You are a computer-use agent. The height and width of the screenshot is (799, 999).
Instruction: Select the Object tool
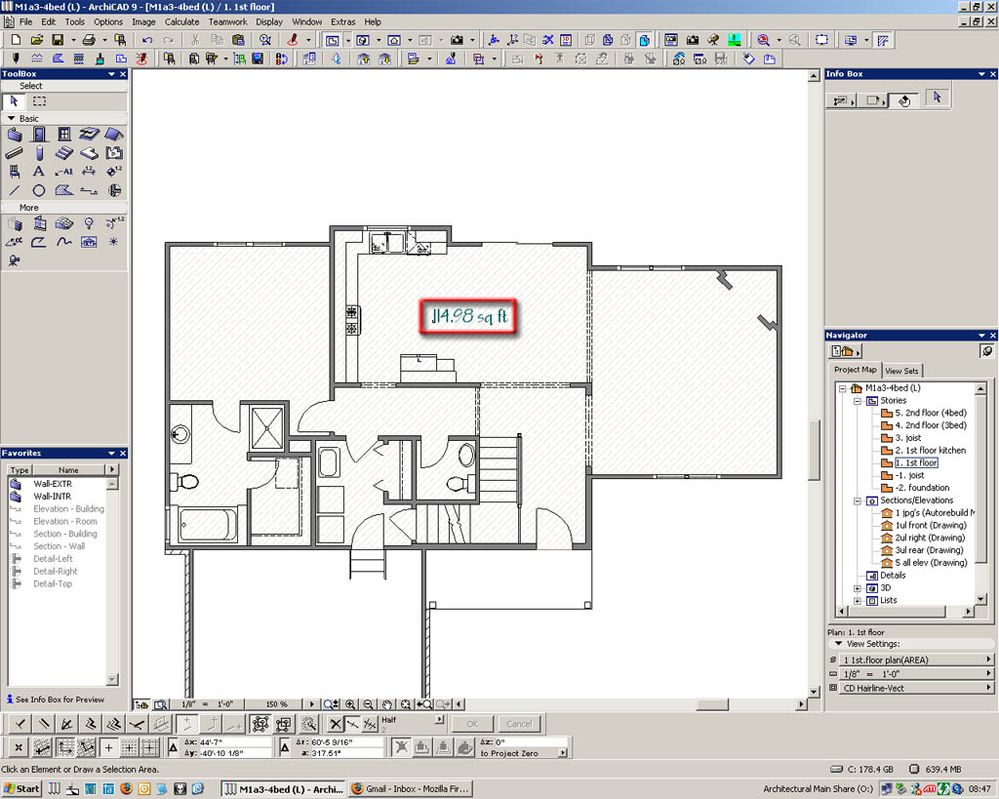click(x=14, y=171)
